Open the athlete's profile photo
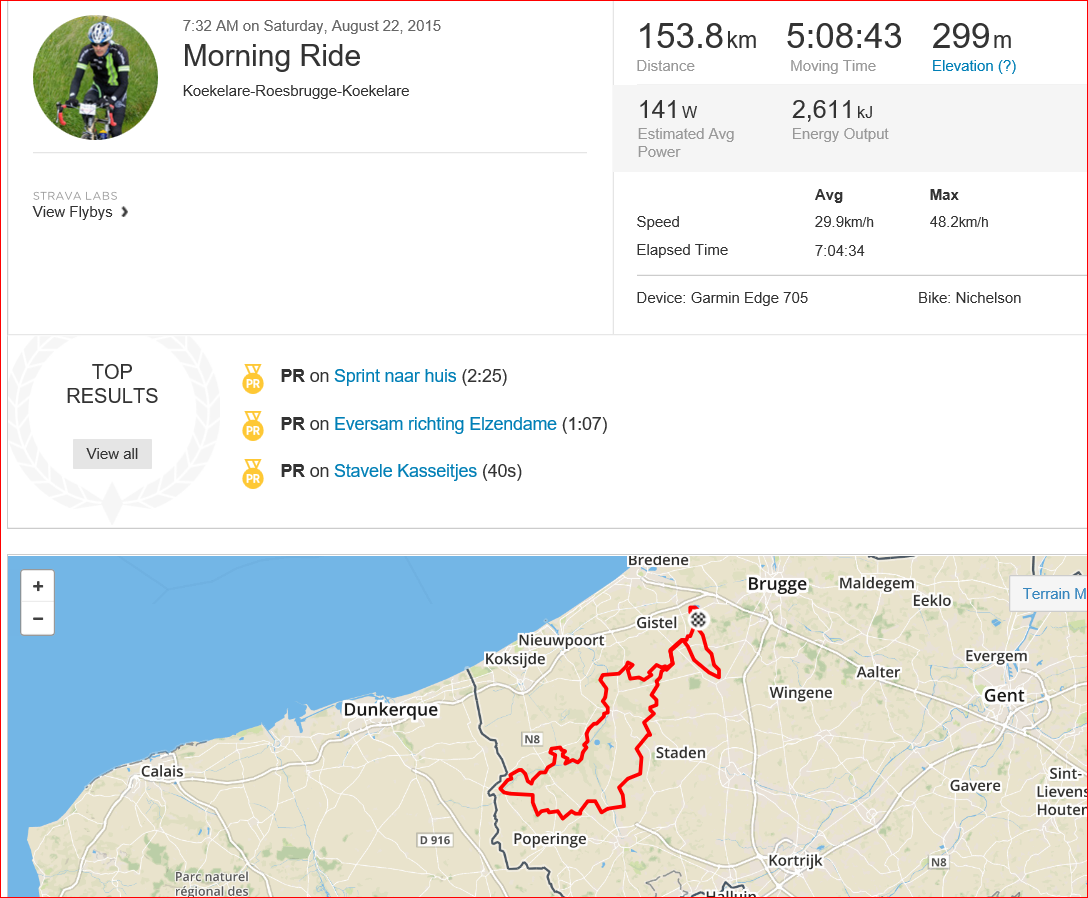The width and height of the screenshot is (1088, 898). pyautogui.click(x=95, y=77)
